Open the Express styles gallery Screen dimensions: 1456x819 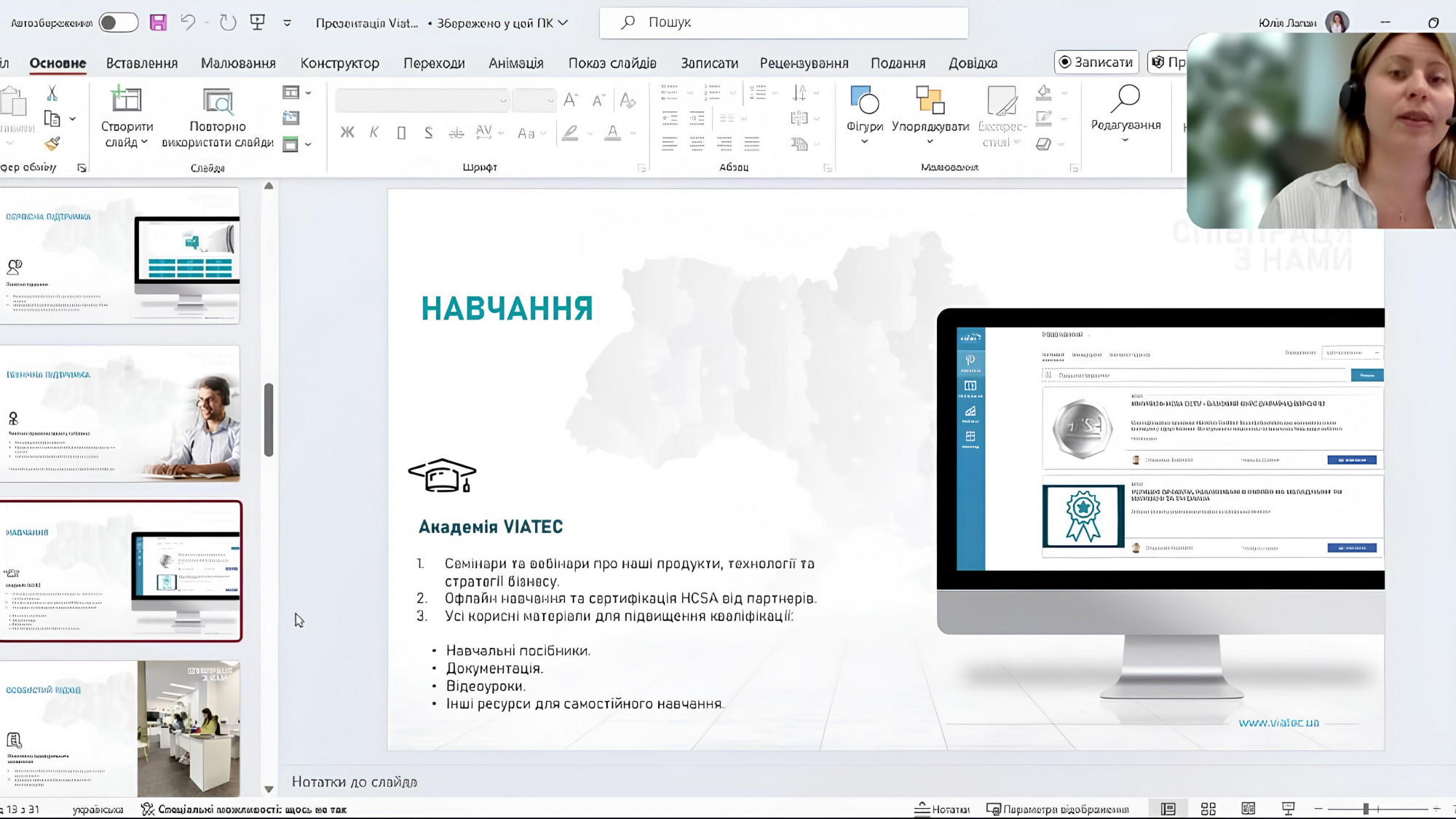[x=1002, y=116]
